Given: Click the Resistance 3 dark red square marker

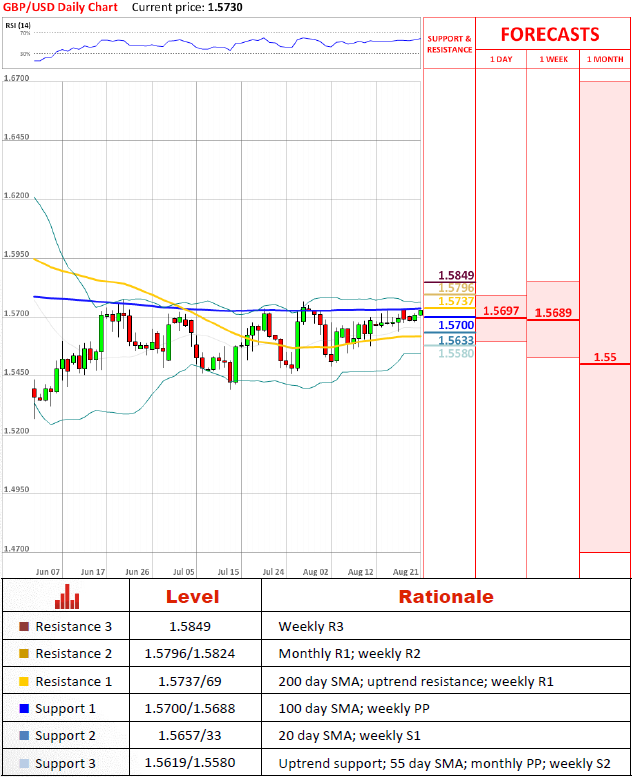Looking at the screenshot, I should pos(24,627).
